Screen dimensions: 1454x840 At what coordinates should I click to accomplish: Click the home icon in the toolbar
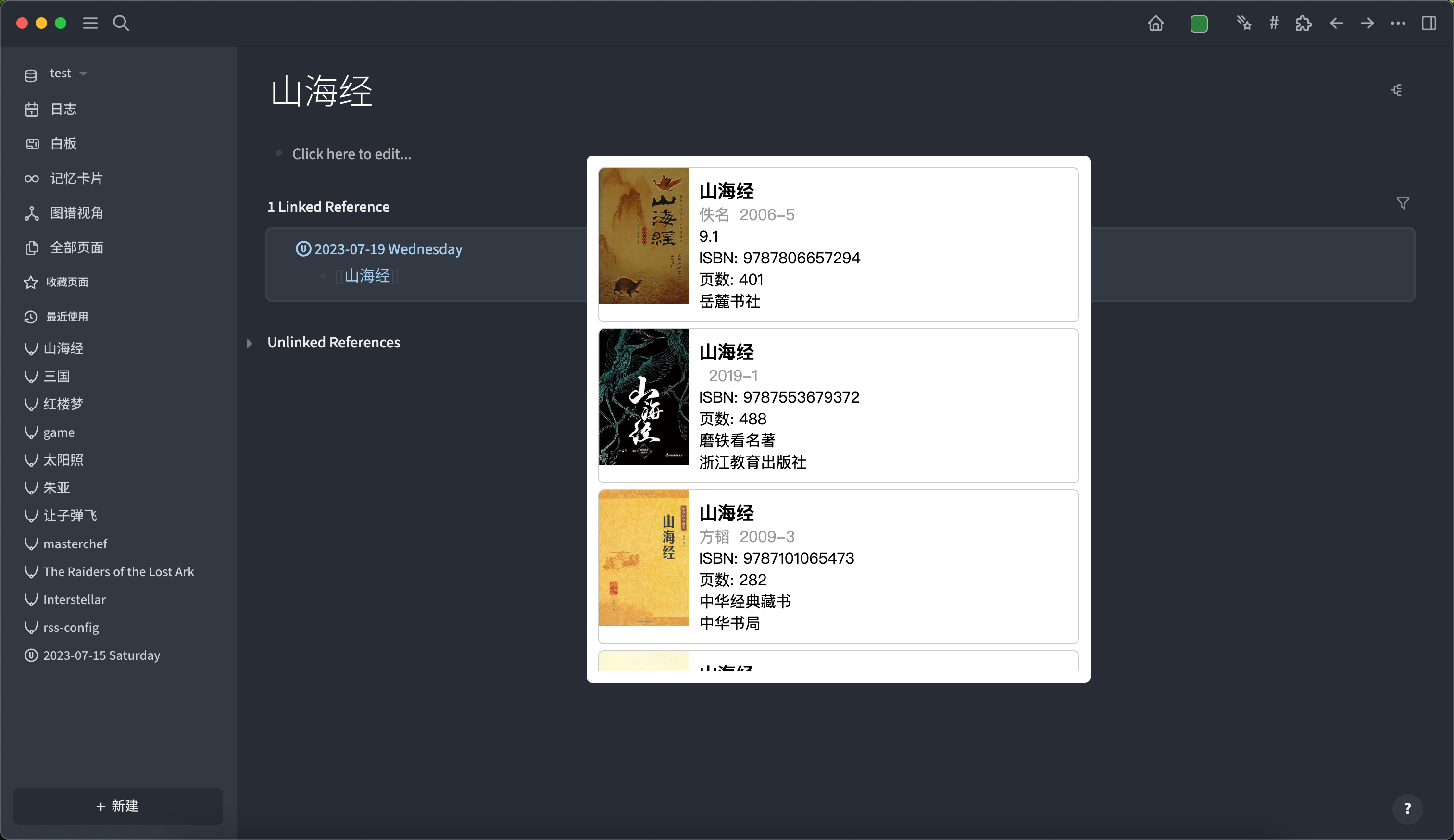[x=1156, y=24]
